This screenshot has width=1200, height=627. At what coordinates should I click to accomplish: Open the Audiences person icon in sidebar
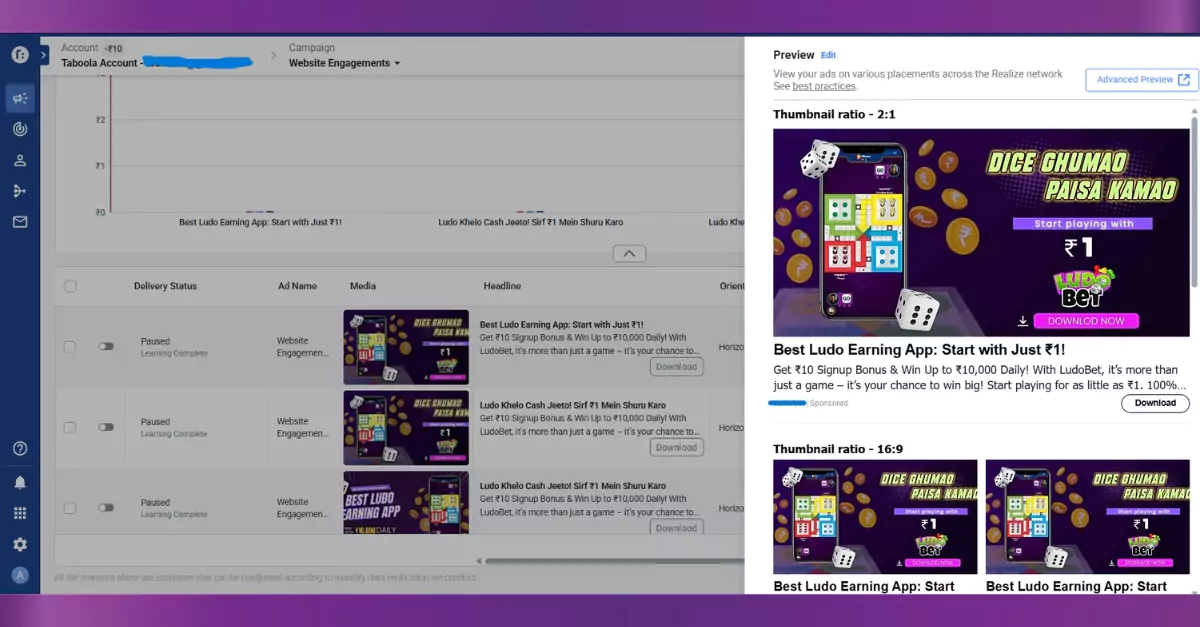click(x=20, y=160)
